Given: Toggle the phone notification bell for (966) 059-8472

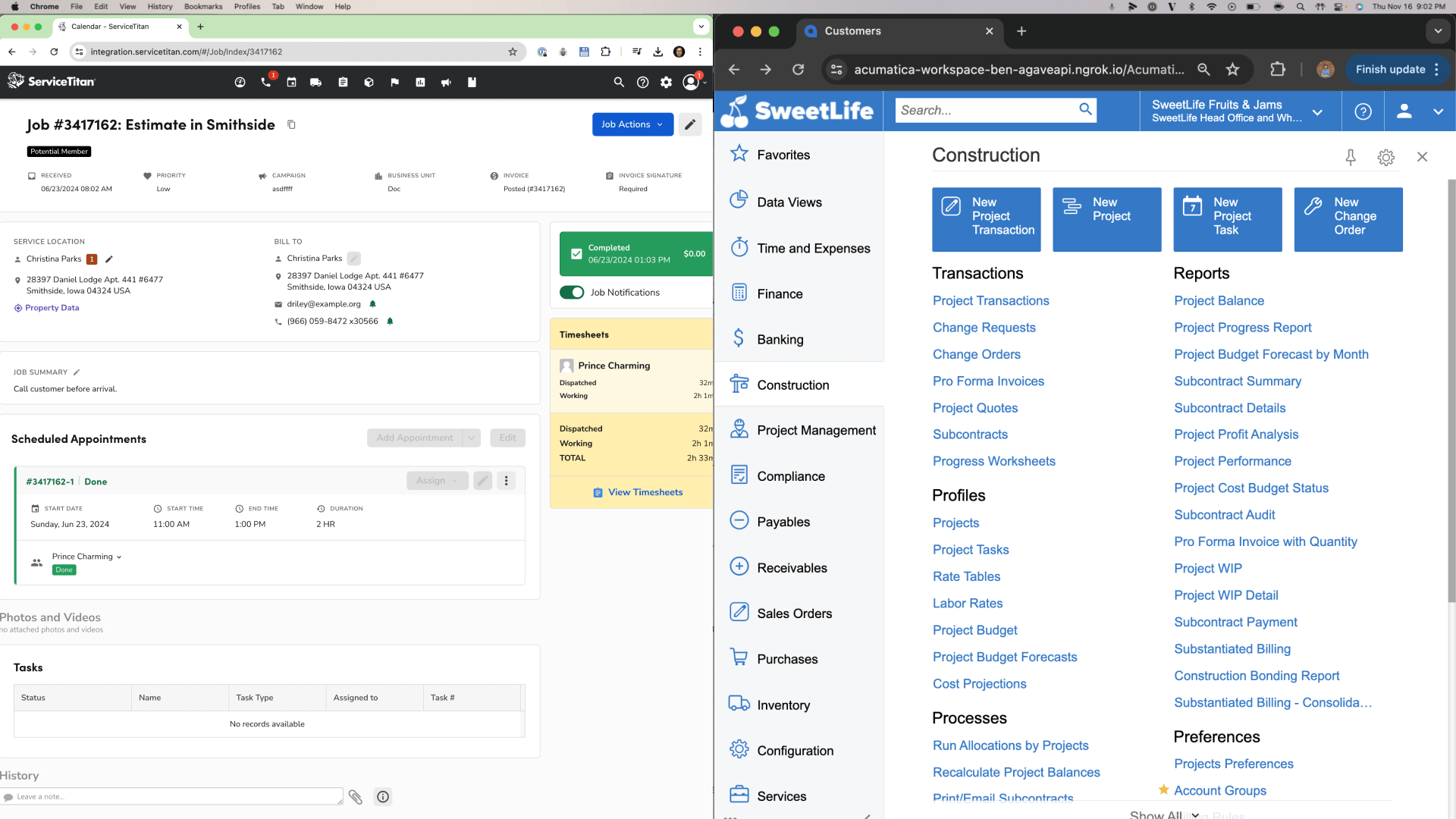Looking at the screenshot, I should (x=390, y=322).
